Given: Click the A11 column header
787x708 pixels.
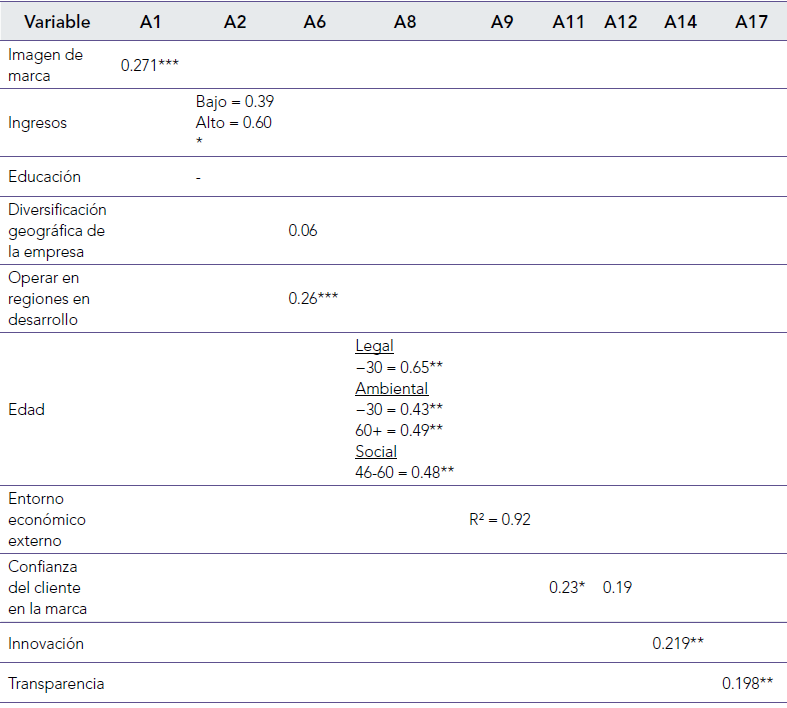Looking at the screenshot, I should [568, 22].
